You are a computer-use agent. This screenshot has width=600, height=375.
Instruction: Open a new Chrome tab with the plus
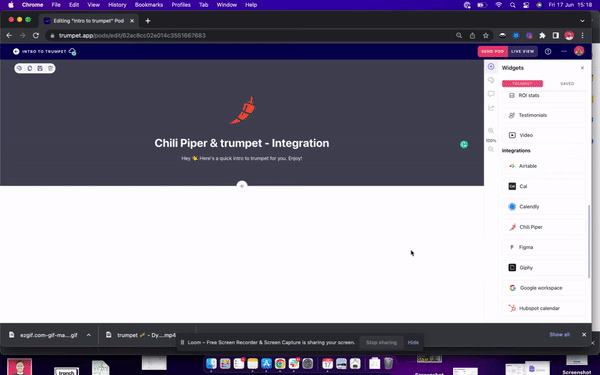(148, 21)
